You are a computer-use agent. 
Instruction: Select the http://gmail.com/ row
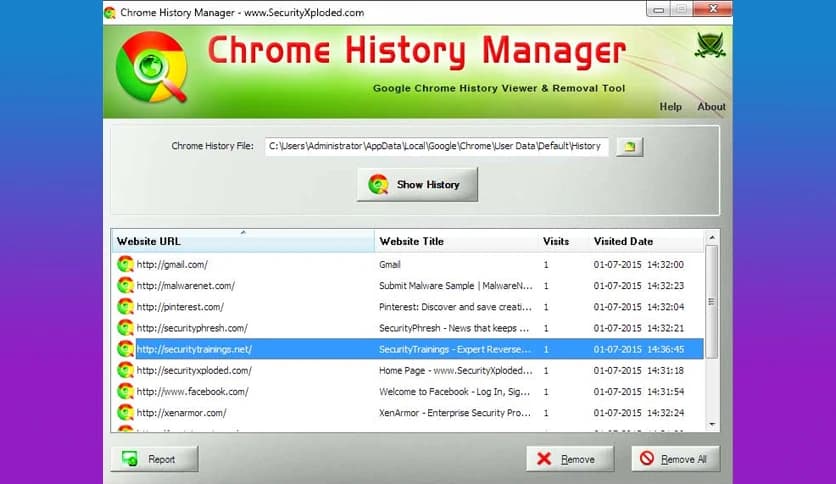409,264
